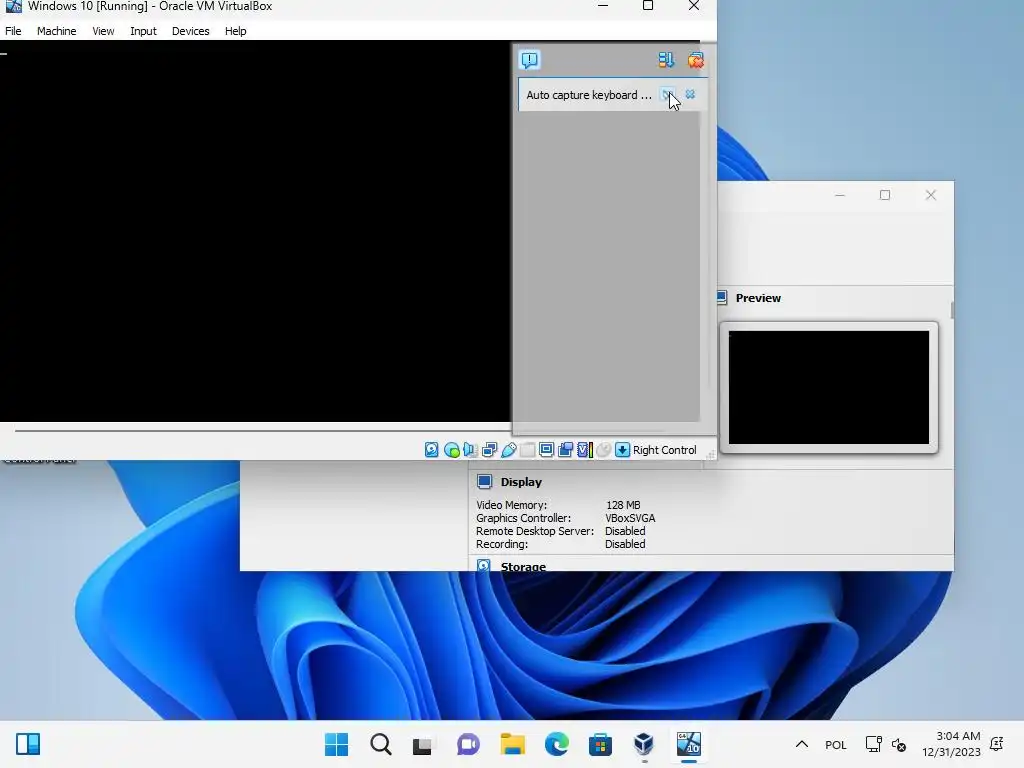Click the Display section header in Manager
This screenshot has height=768, width=1024.
[521, 482]
